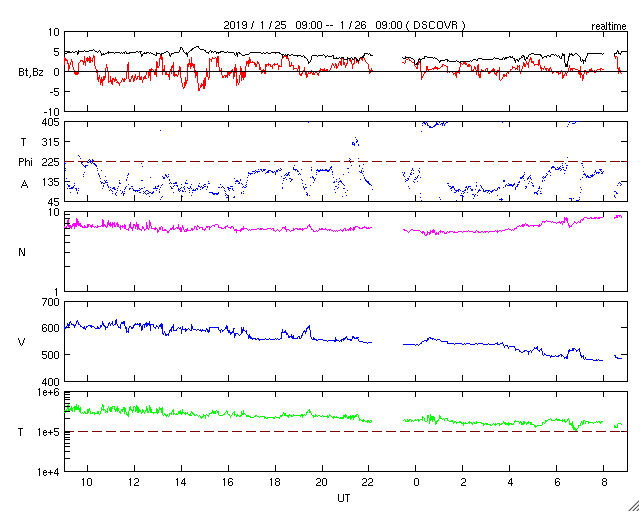The width and height of the screenshot is (640, 512).
Task: Click the "UT" x-axis label
Action: [x=344, y=498]
